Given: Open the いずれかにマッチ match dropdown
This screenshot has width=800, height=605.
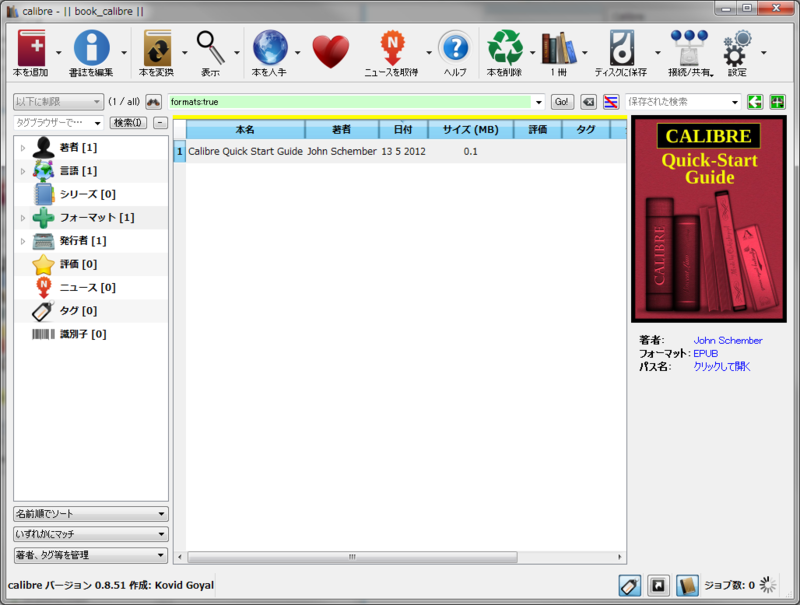Looking at the screenshot, I should pyautogui.click(x=91, y=534).
